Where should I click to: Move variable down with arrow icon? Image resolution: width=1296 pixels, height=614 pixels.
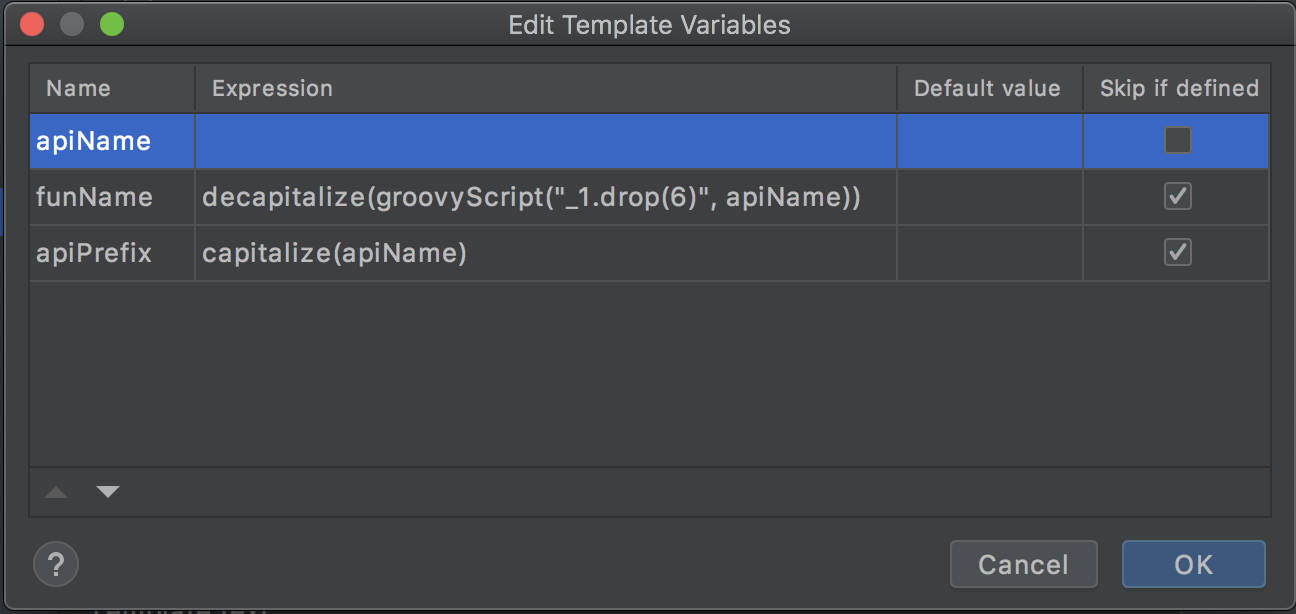click(108, 492)
